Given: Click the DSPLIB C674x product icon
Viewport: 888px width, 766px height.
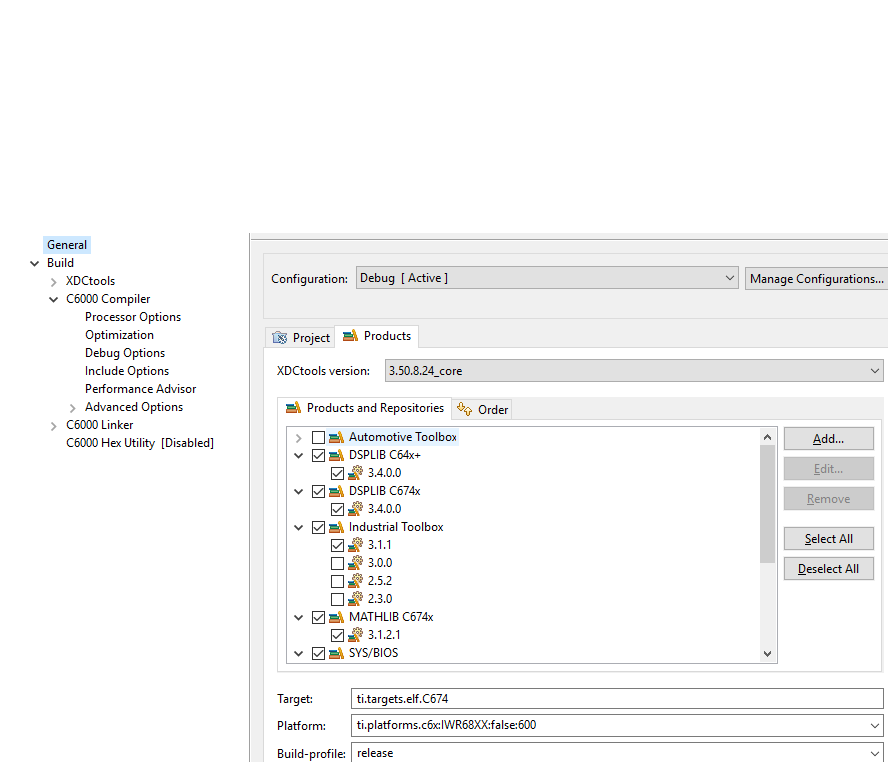Looking at the screenshot, I should (x=336, y=491).
